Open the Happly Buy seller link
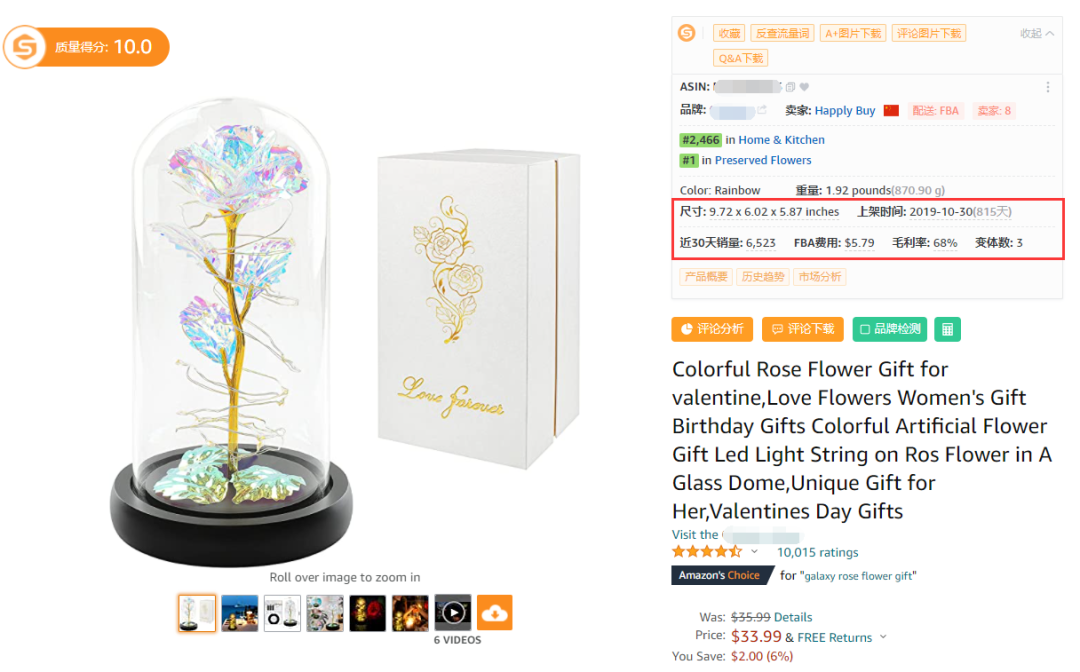This screenshot has height=672, width=1080. (844, 111)
